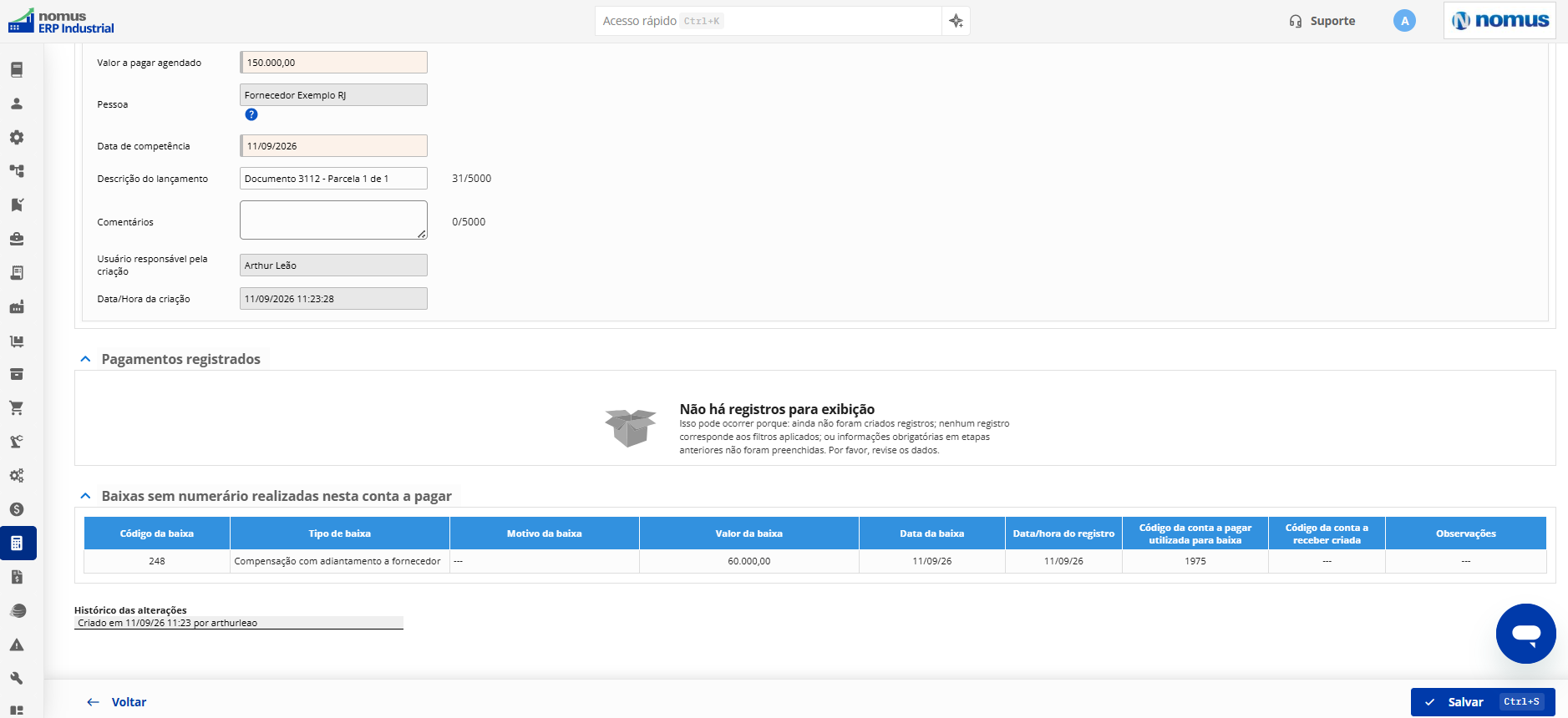
Task: Click the Suporte link in header
Action: pos(1322,21)
